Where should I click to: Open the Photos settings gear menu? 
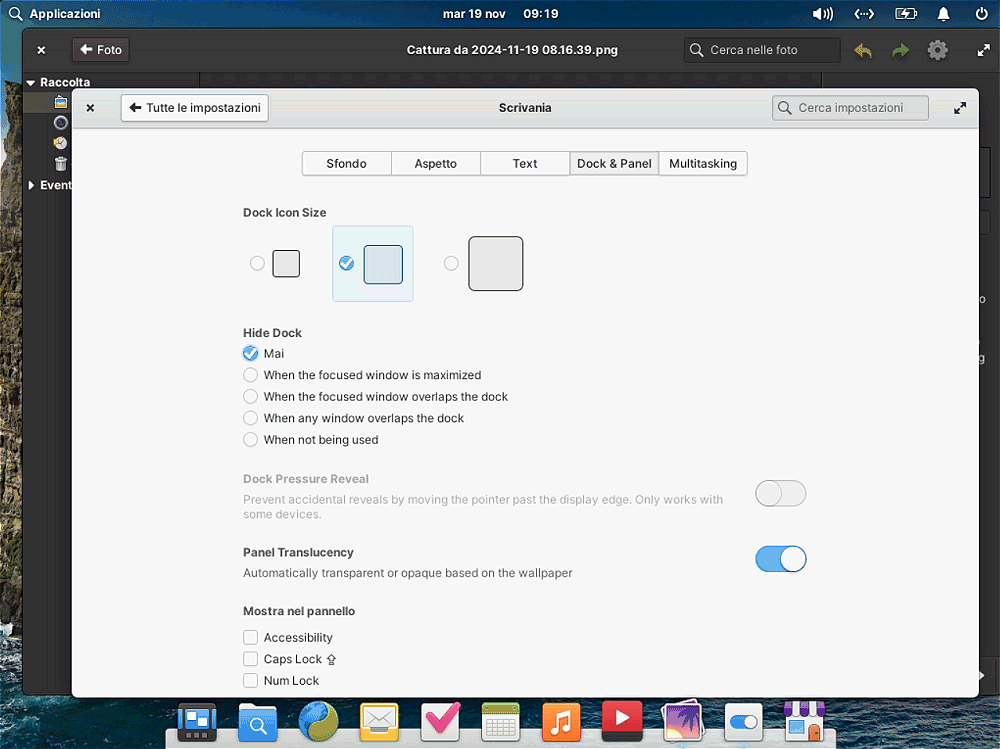coord(938,50)
